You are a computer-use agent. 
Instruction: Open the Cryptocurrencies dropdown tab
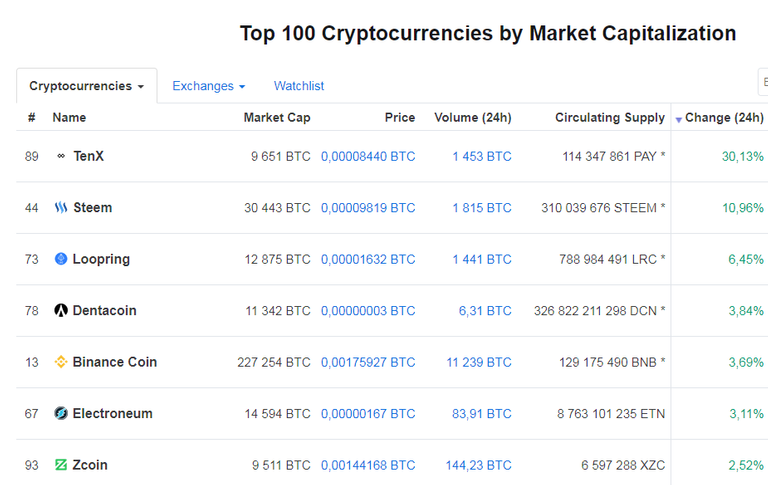point(86,86)
